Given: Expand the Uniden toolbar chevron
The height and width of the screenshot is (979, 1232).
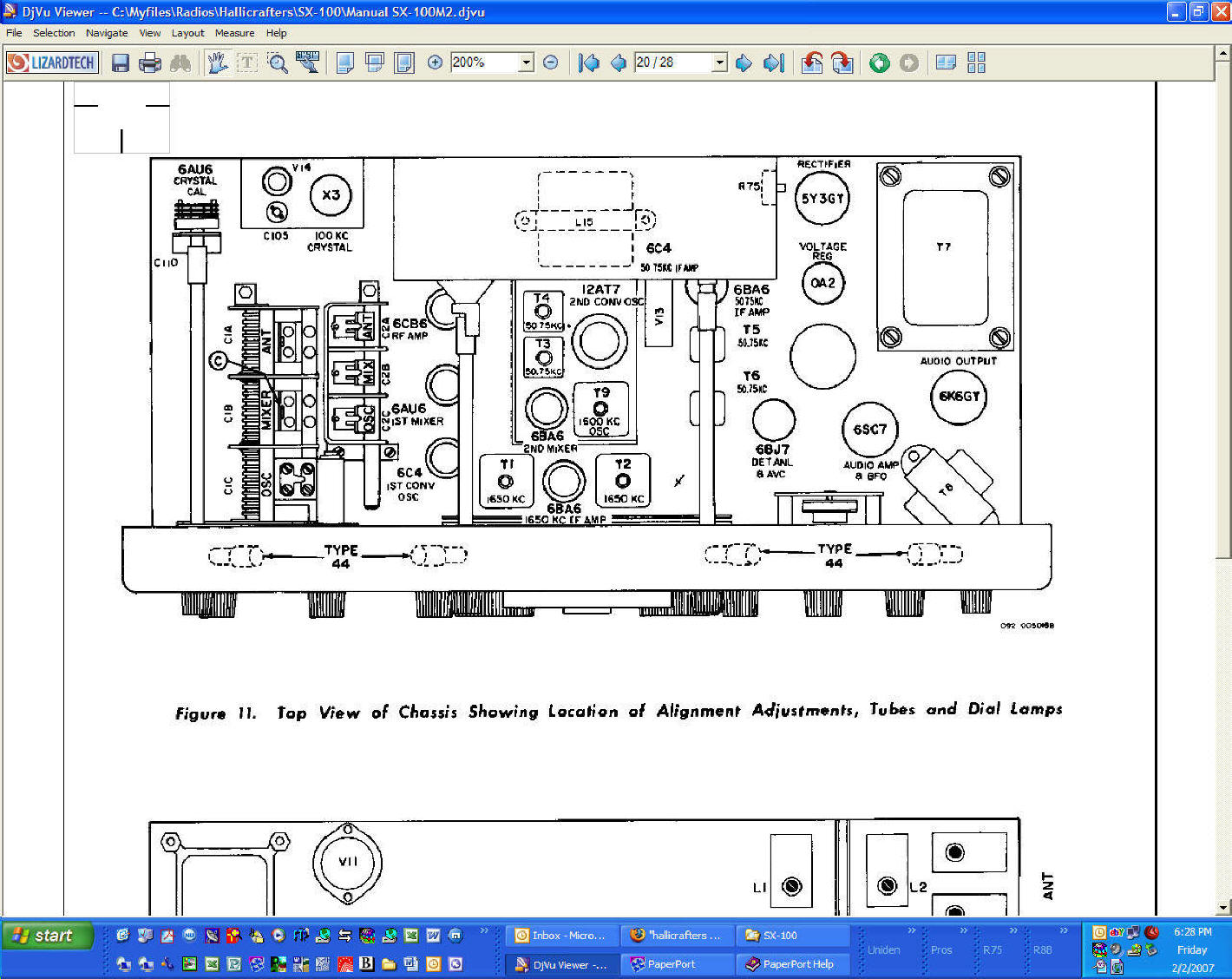Looking at the screenshot, I should (912, 930).
